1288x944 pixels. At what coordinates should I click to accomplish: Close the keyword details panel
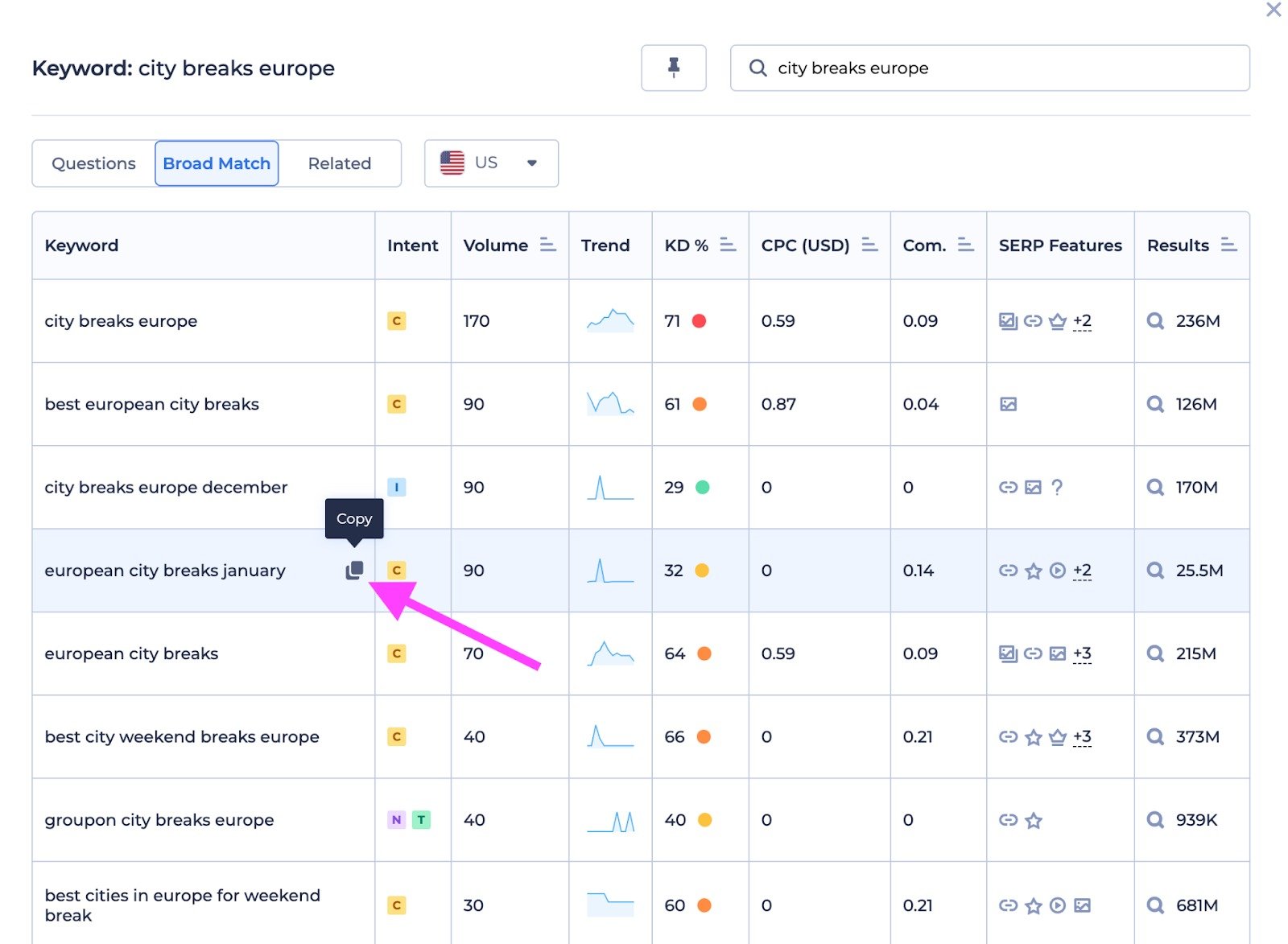tap(1273, 10)
